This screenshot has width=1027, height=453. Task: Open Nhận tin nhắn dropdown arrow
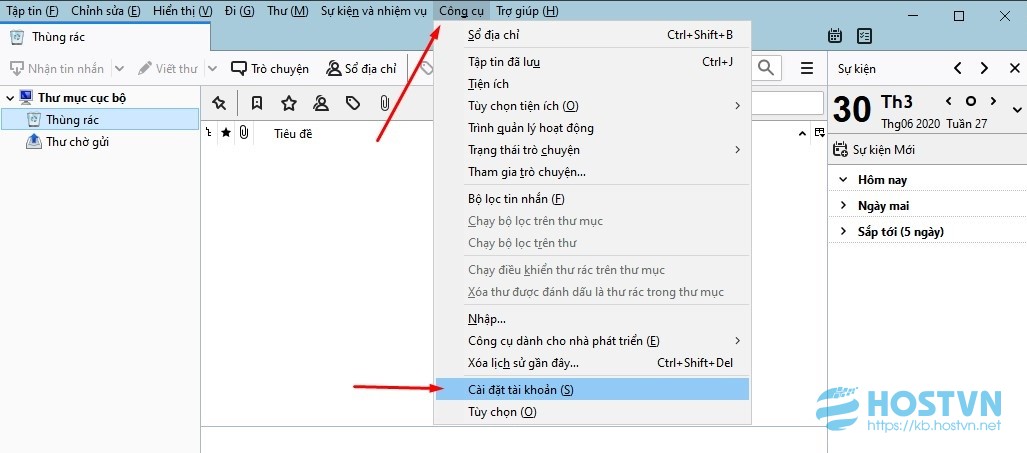click(x=119, y=68)
